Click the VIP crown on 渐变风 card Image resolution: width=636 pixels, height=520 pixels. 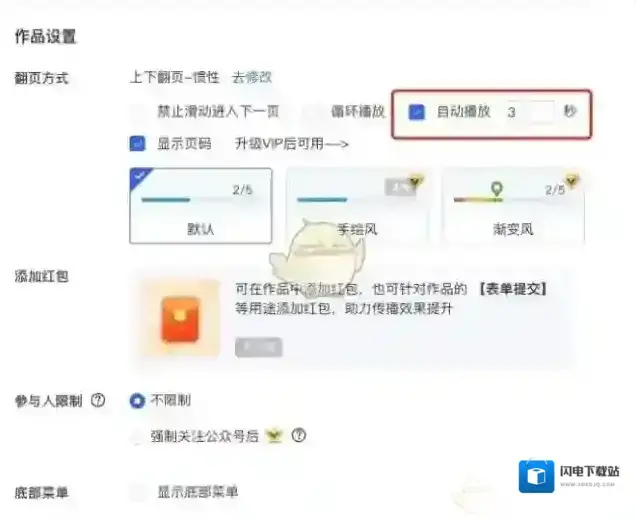point(572,181)
